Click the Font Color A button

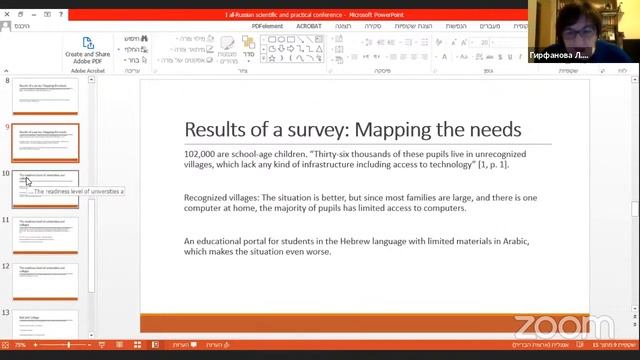pos(445,57)
